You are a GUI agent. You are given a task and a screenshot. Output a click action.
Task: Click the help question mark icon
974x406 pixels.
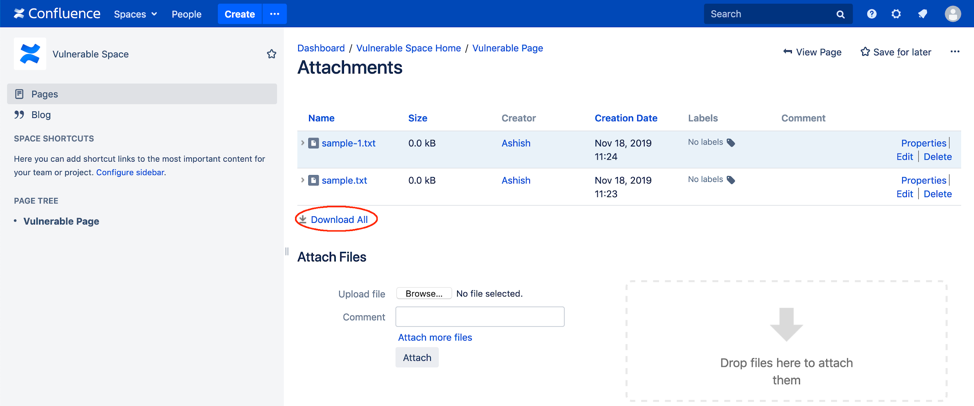(x=871, y=14)
